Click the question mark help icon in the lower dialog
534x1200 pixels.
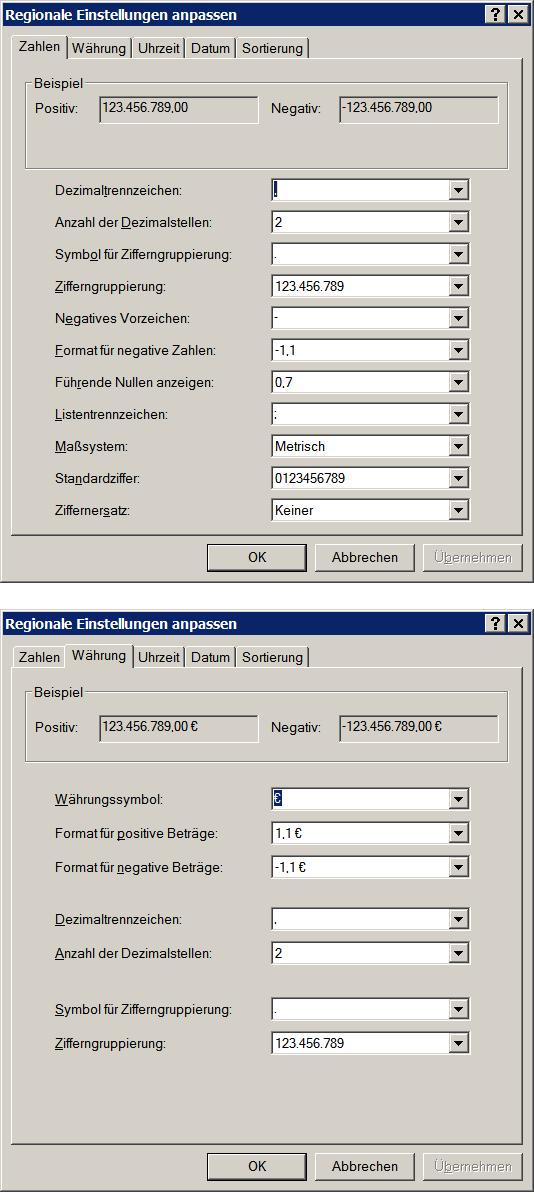point(497,623)
